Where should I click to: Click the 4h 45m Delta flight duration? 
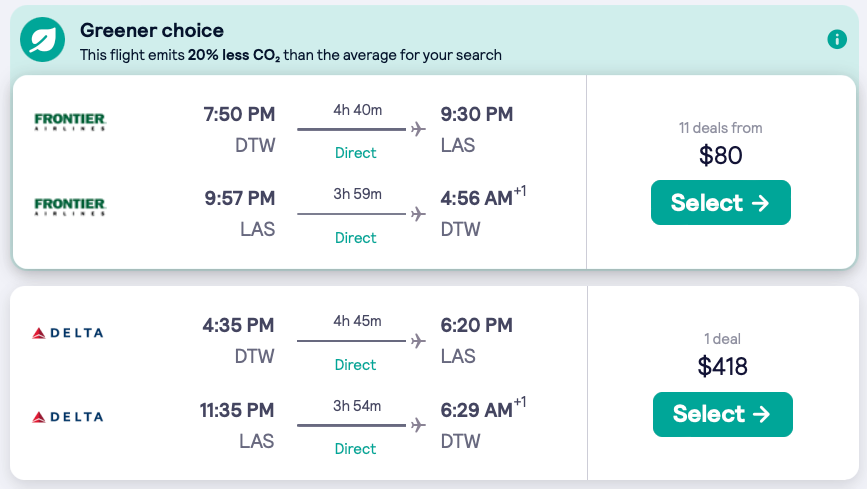tap(356, 321)
